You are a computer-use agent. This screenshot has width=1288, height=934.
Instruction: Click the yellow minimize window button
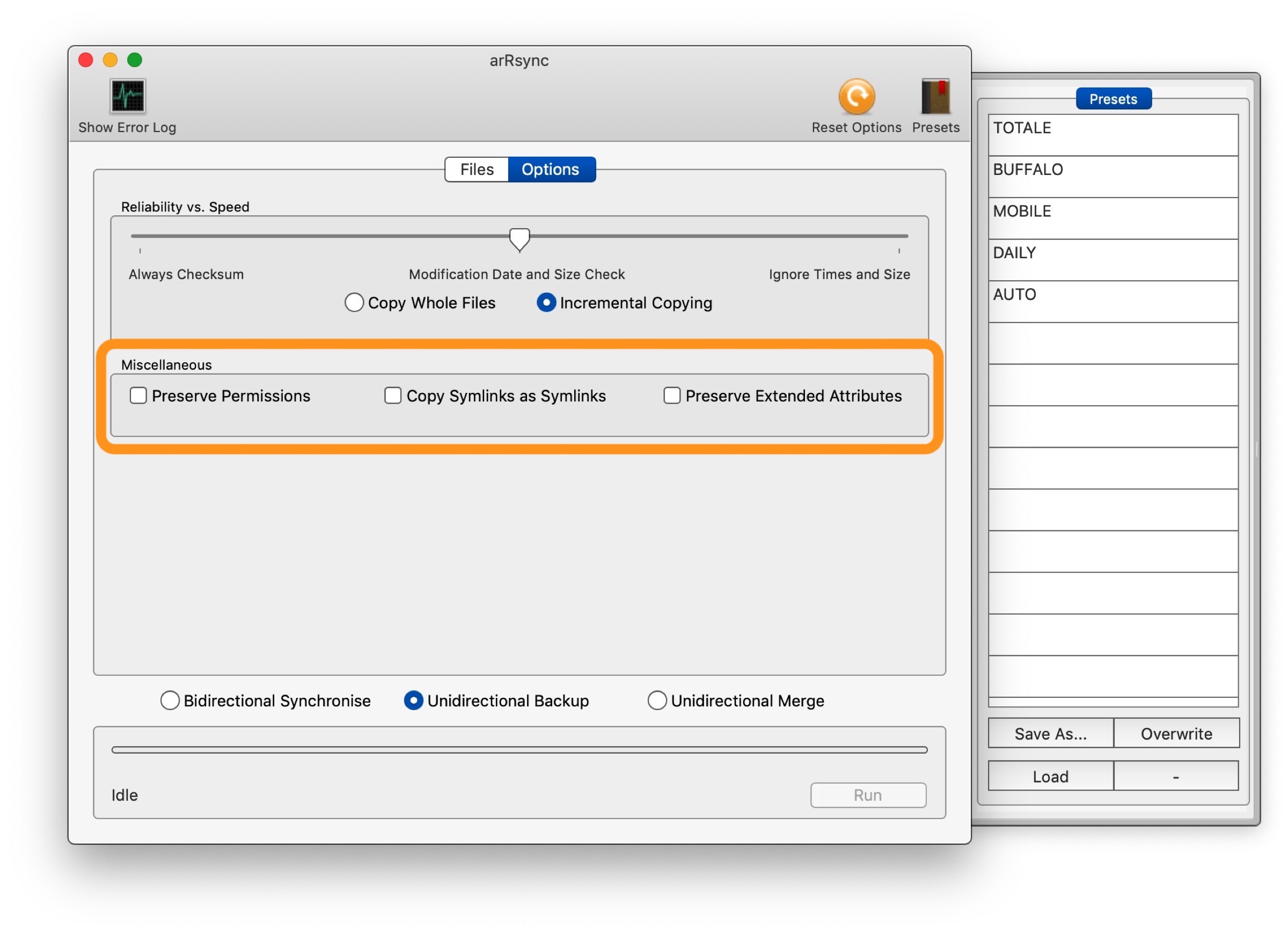pos(110,60)
